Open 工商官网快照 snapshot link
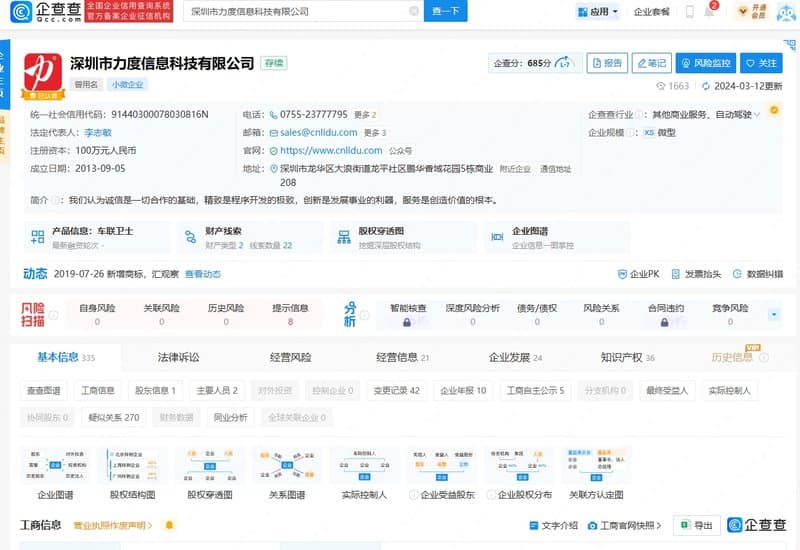Screen dimensions: 800x550 624,525
